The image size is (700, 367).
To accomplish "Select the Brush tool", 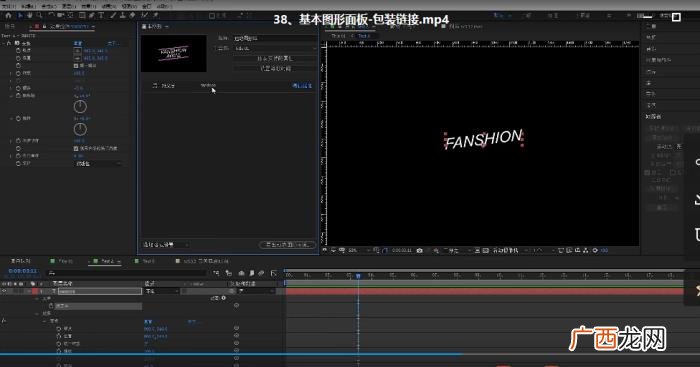I will click(x=113, y=16).
